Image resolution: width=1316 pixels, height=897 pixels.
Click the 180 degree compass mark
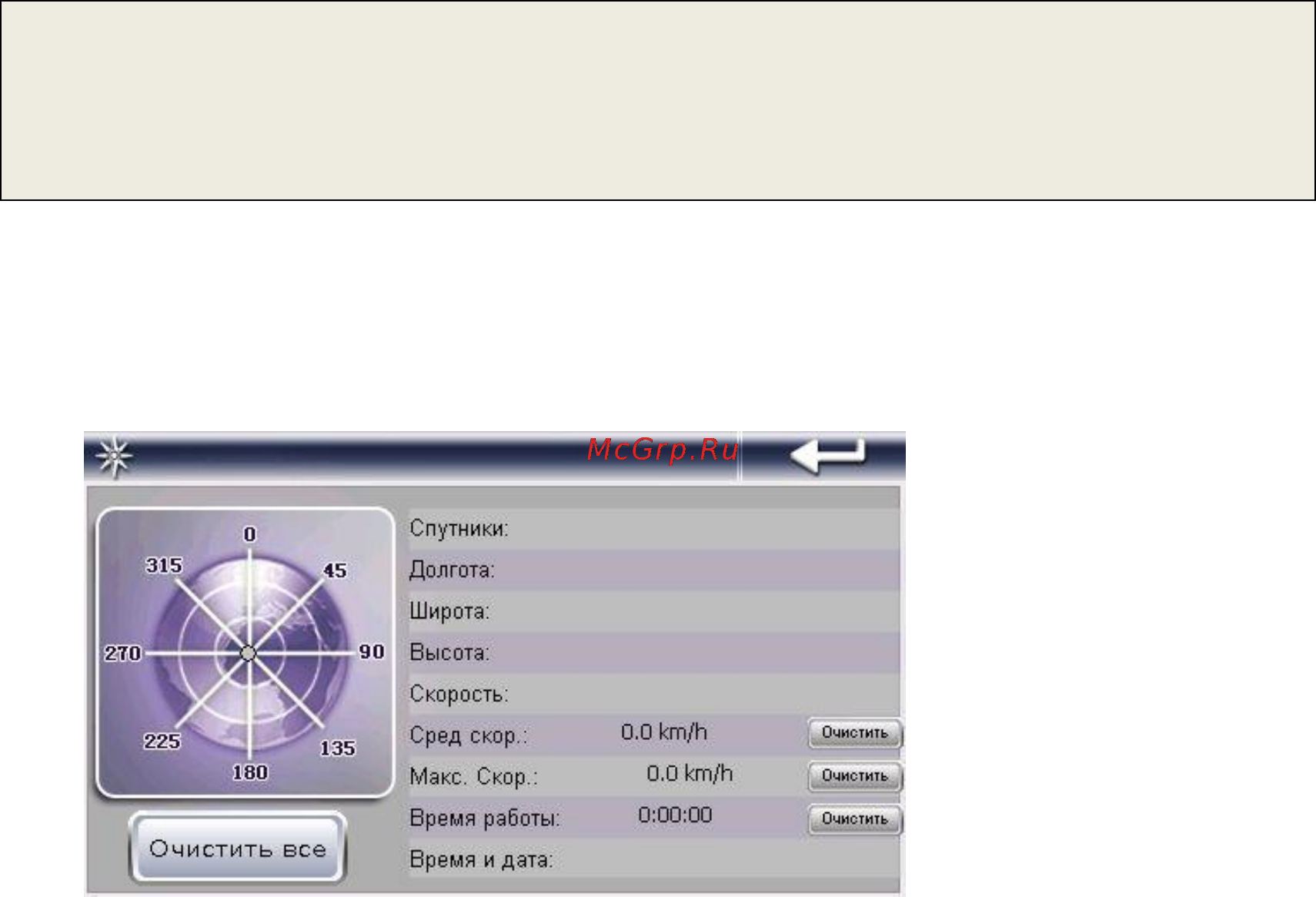(x=250, y=771)
